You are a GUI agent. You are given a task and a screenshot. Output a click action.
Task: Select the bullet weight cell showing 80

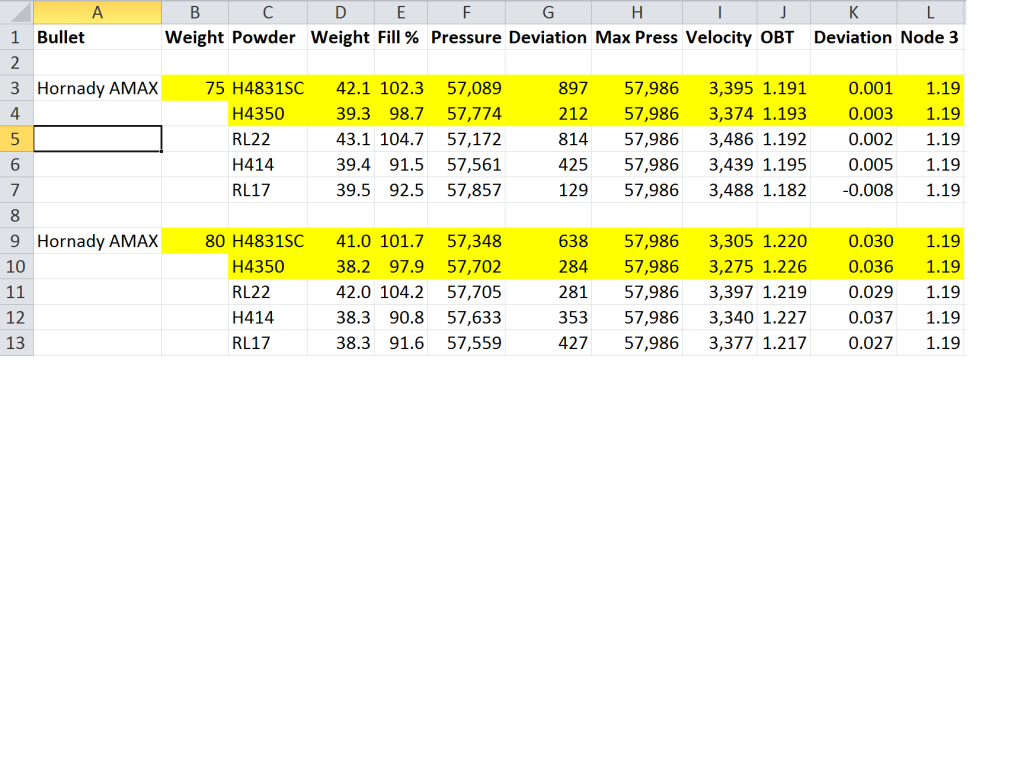coord(195,241)
